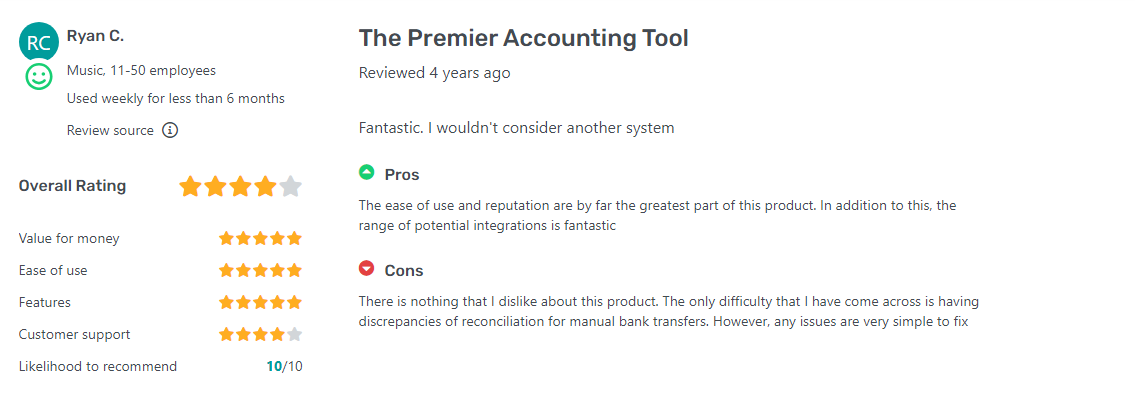Click the Cons heading

(x=404, y=271)
